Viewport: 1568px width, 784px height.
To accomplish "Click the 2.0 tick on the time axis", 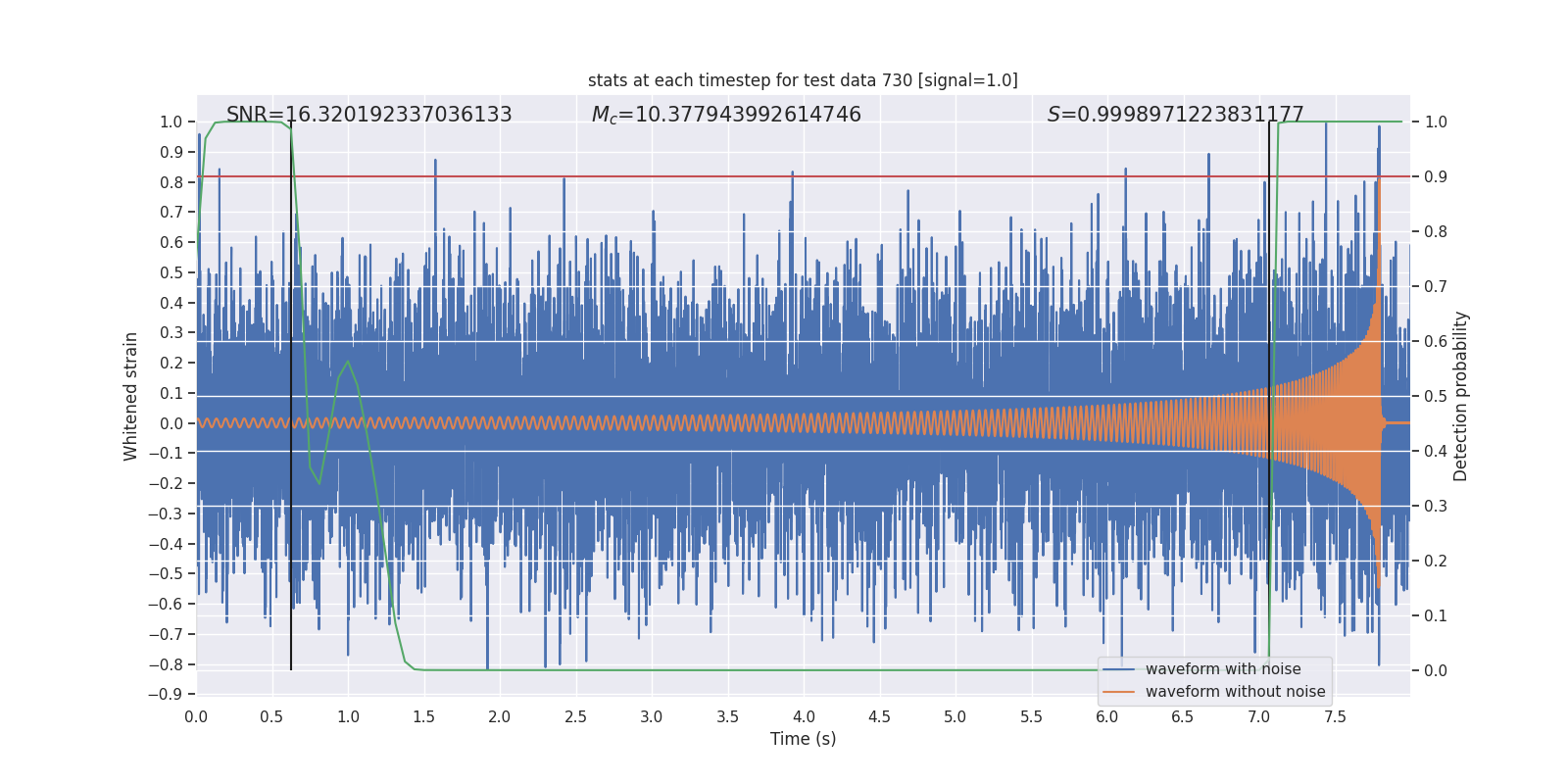I will point(500,716).
